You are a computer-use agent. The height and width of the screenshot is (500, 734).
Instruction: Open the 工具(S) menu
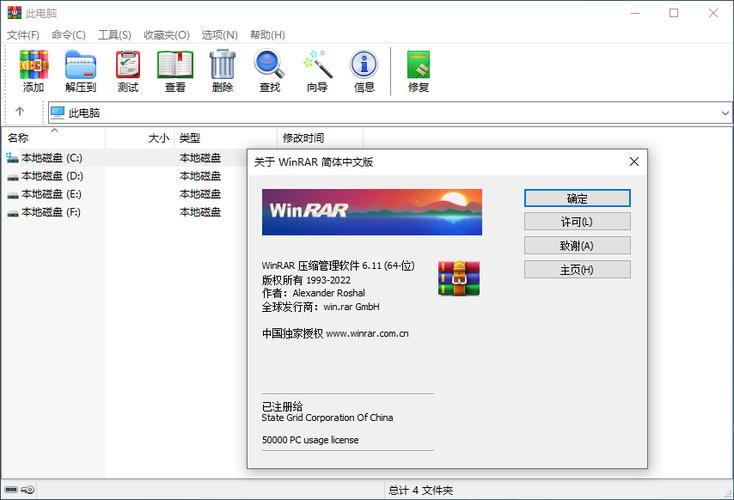pyautogui.click(x=114, y=35)
